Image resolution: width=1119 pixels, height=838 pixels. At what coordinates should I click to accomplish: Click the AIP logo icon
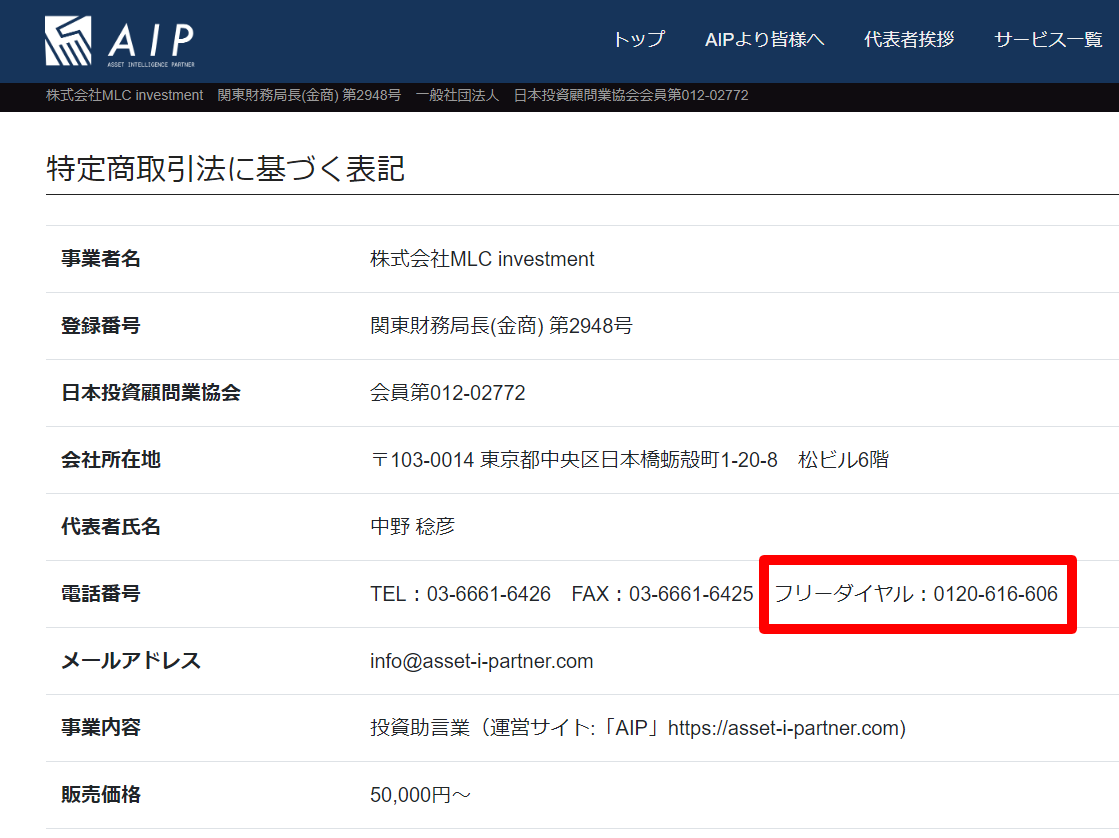[69, 41]
